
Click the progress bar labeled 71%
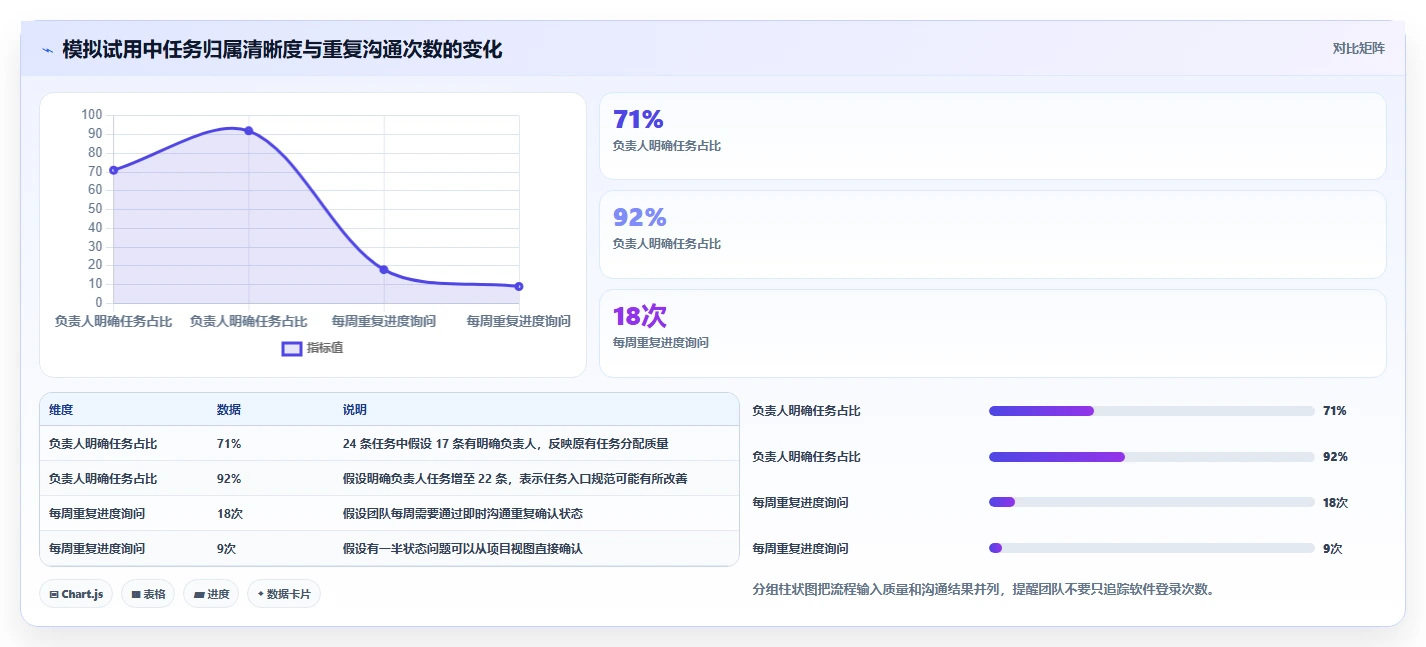[1152, 411]
